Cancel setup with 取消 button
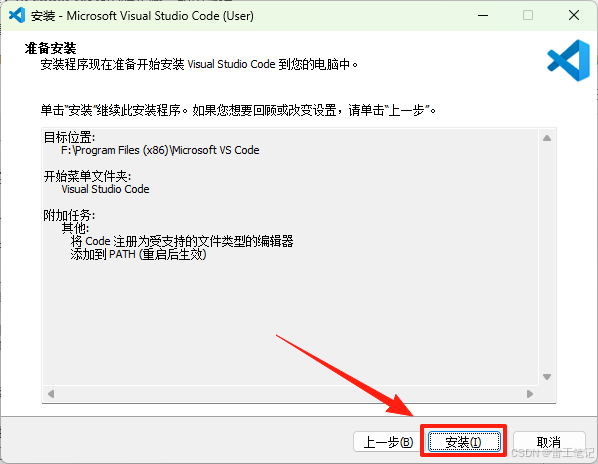Screen dimensions: 598x464 point(549,442)
